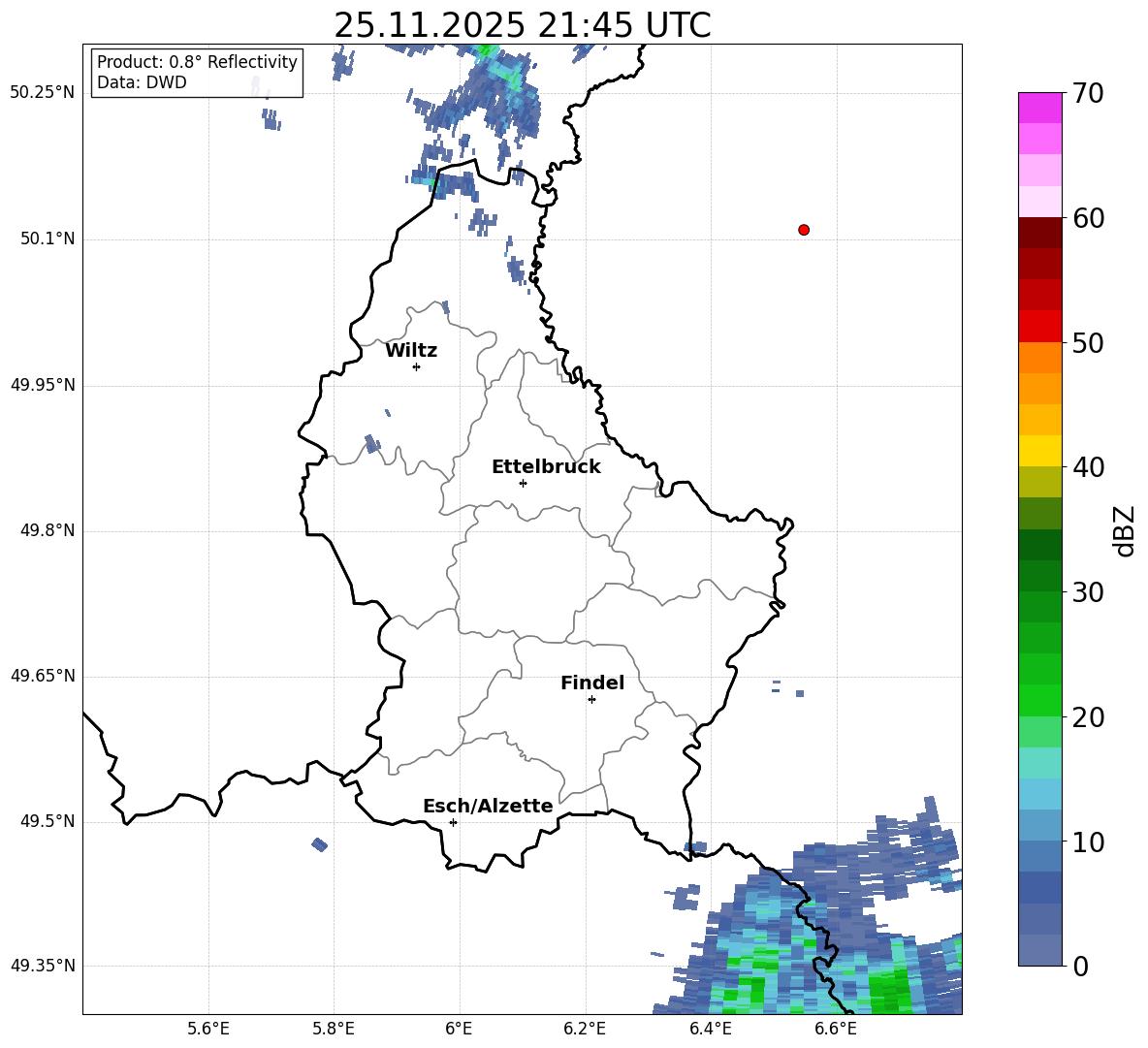Click the 6.6°E longitude label
Image resolution: width=1148 pixels, height=1048 pixels.
click(x=836, y=1029)
